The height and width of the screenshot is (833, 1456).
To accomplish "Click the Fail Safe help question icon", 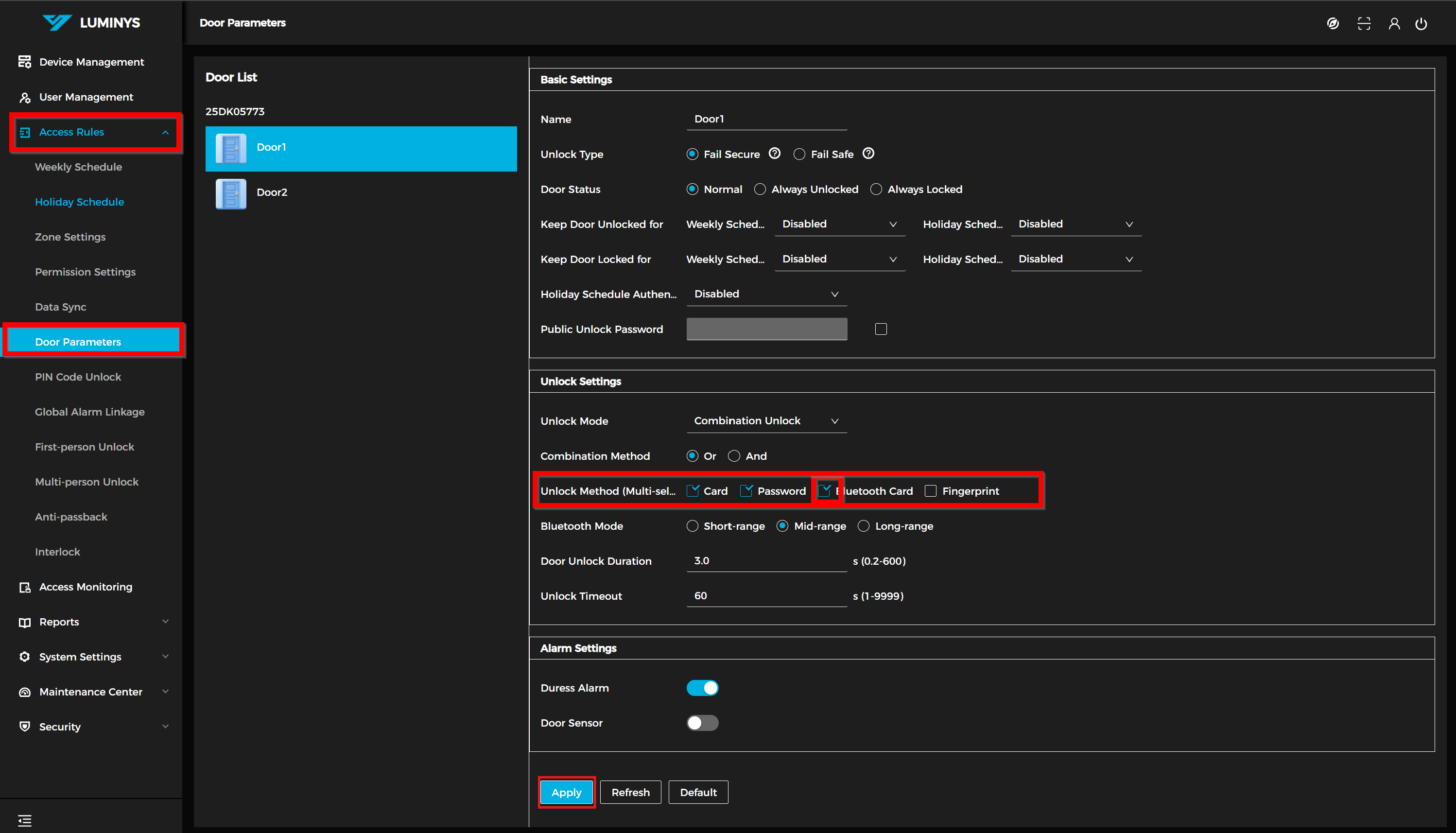I will [x=868, y=153].
